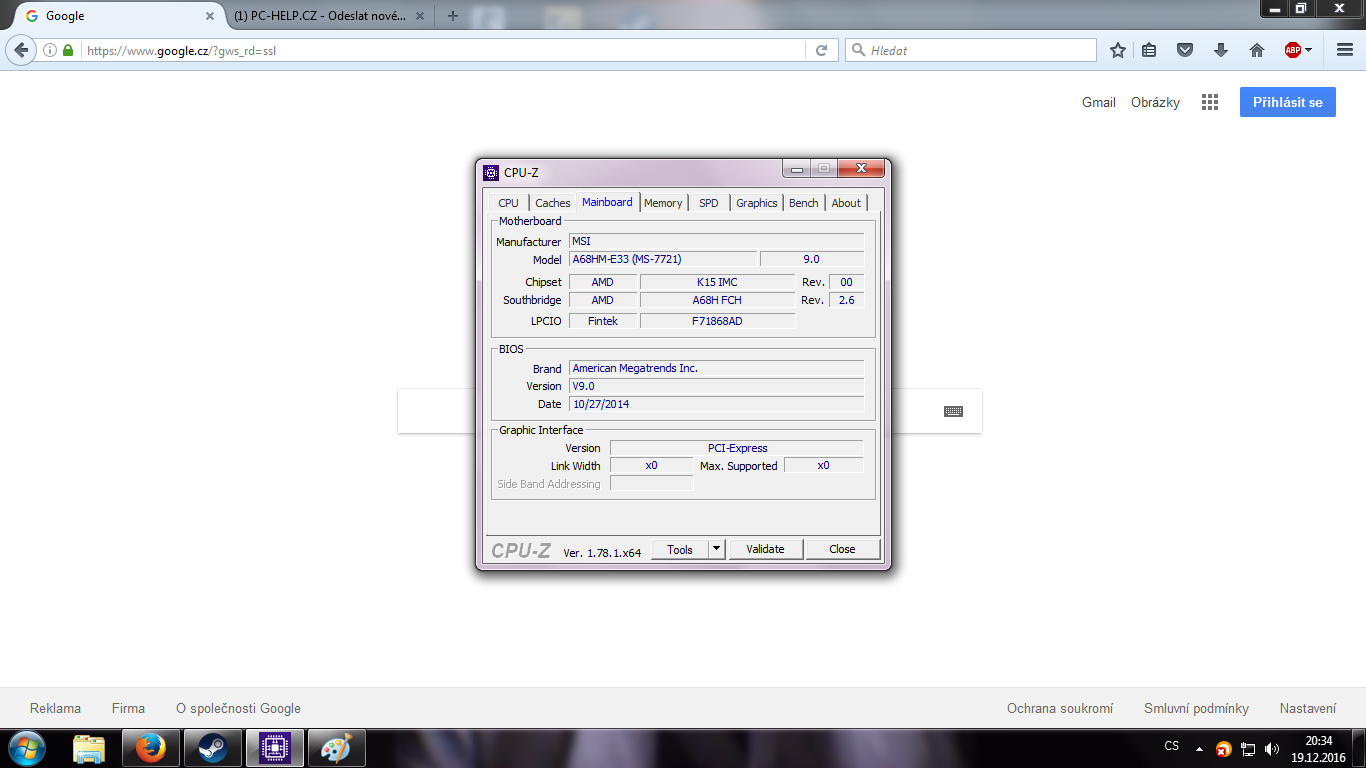Viewport: 1366px width, 768px height.
Task: Switch to the Memory tab
Action: coord(663,203)
